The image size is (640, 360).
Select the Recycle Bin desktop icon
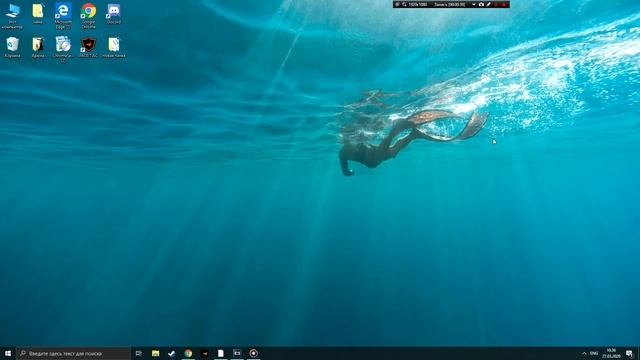[12, 47]
